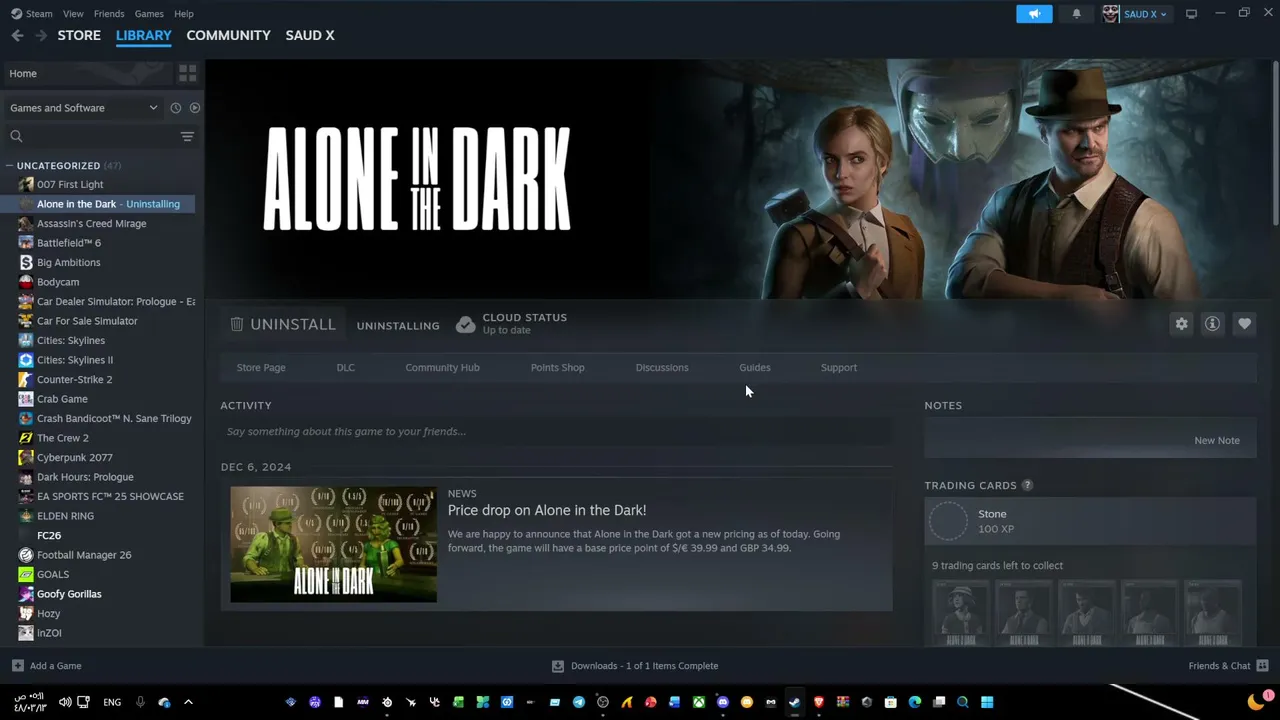Open the Help menu

coord(184,14)
